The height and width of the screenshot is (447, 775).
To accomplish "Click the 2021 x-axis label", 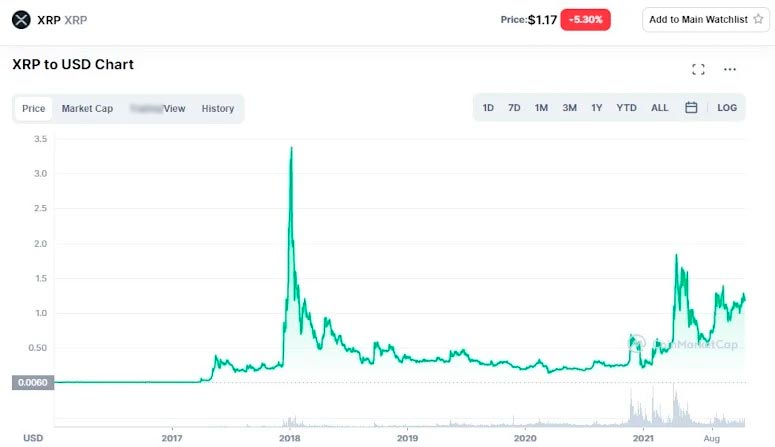I will point(643,438).
